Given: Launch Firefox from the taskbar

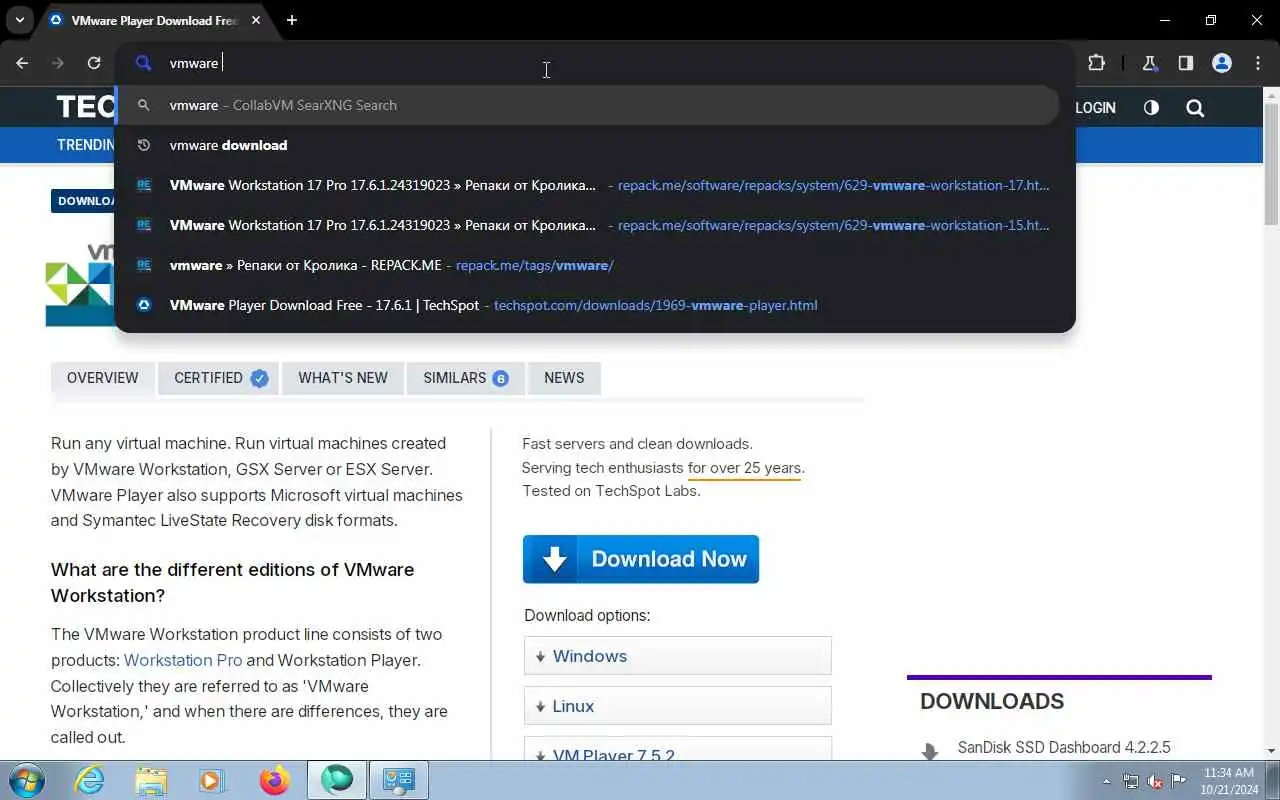Looking at the screenshot, I should [x=274, y=780].
